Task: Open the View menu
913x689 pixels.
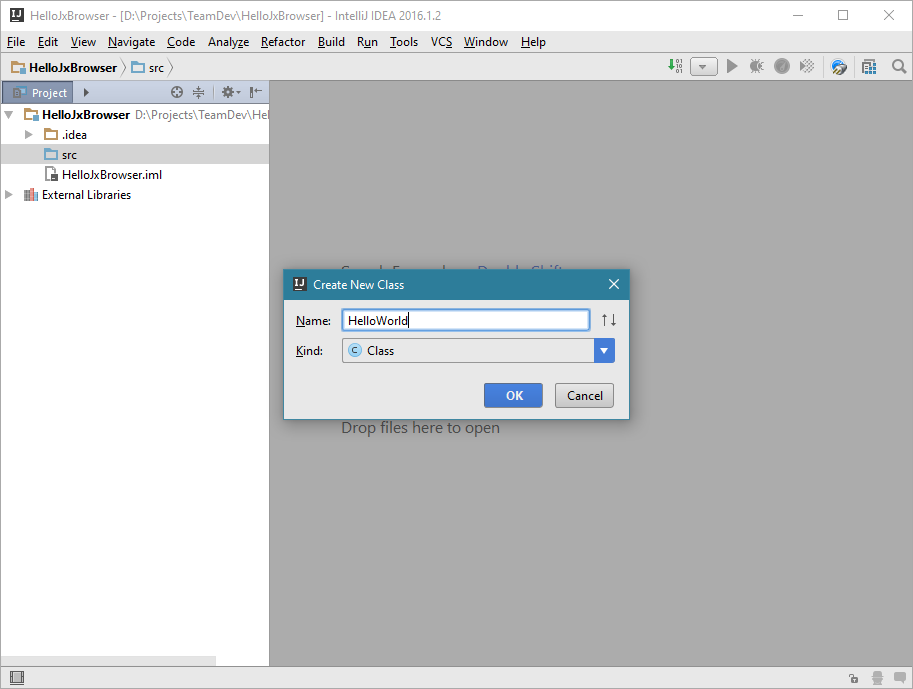Action: coord(83,42)
